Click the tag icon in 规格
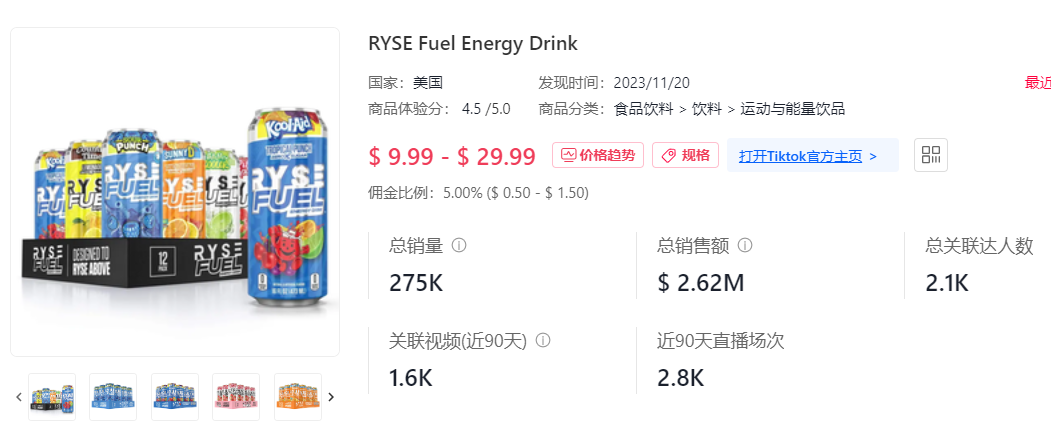Image resolution: width=1051 pixels, height=433 pixels. pos(668,155)
